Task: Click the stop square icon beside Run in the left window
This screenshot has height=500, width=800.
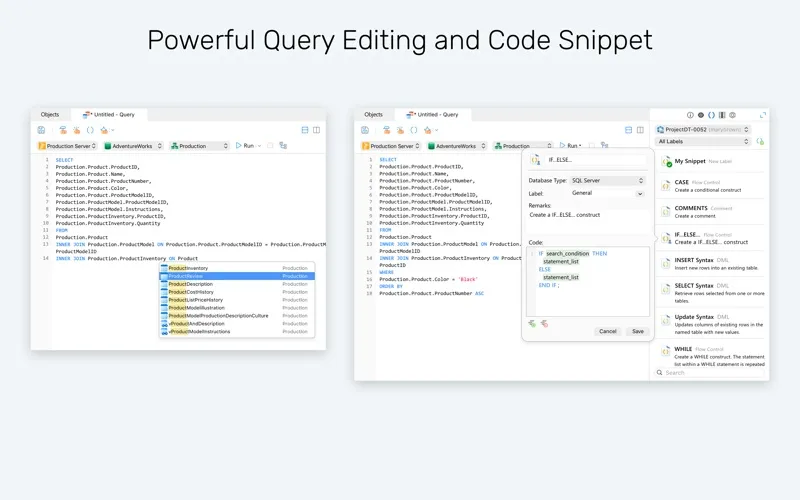Action: 270,146
